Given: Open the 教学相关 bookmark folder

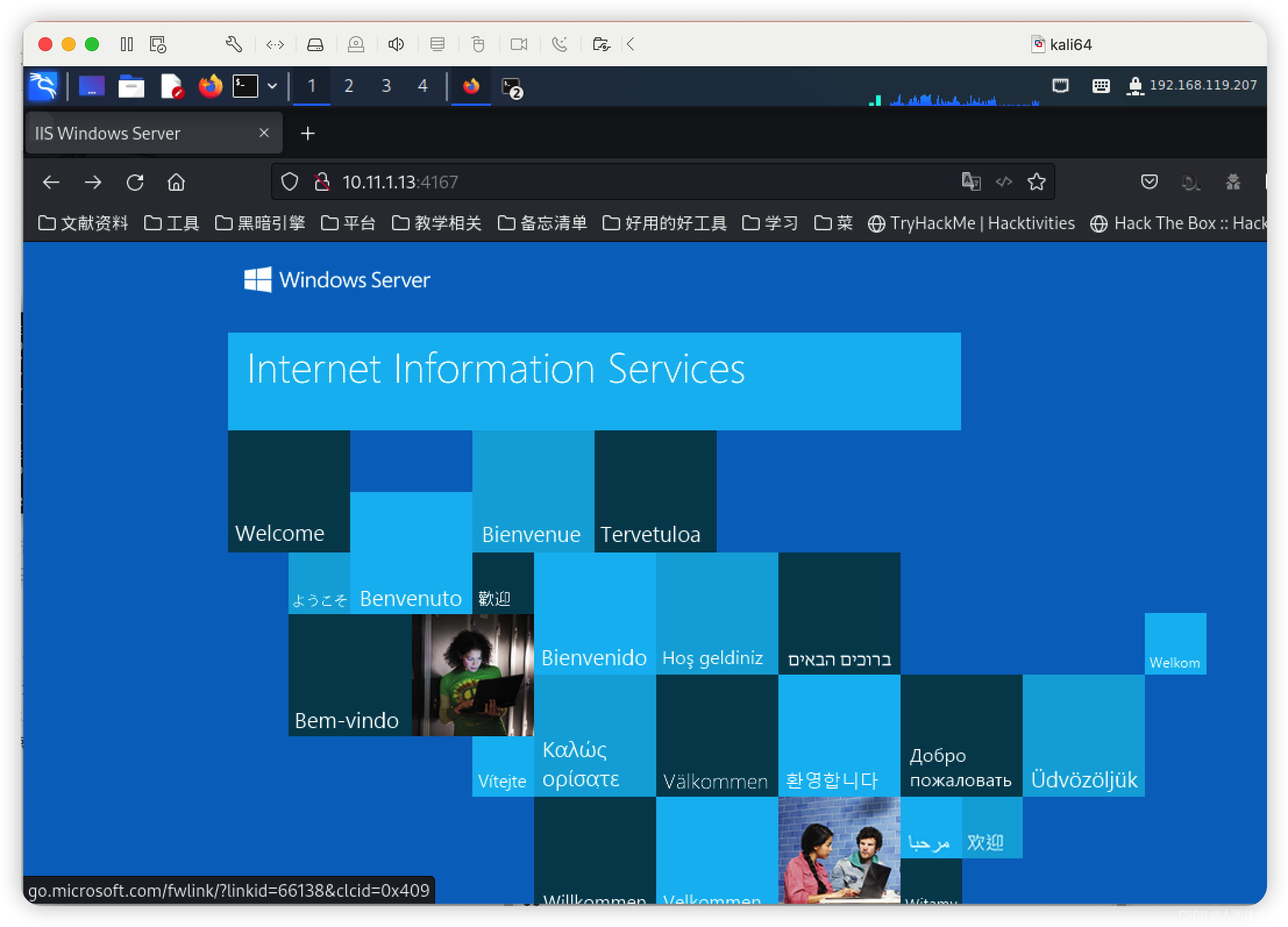Looking at the screenshot, I should (437, 223).
